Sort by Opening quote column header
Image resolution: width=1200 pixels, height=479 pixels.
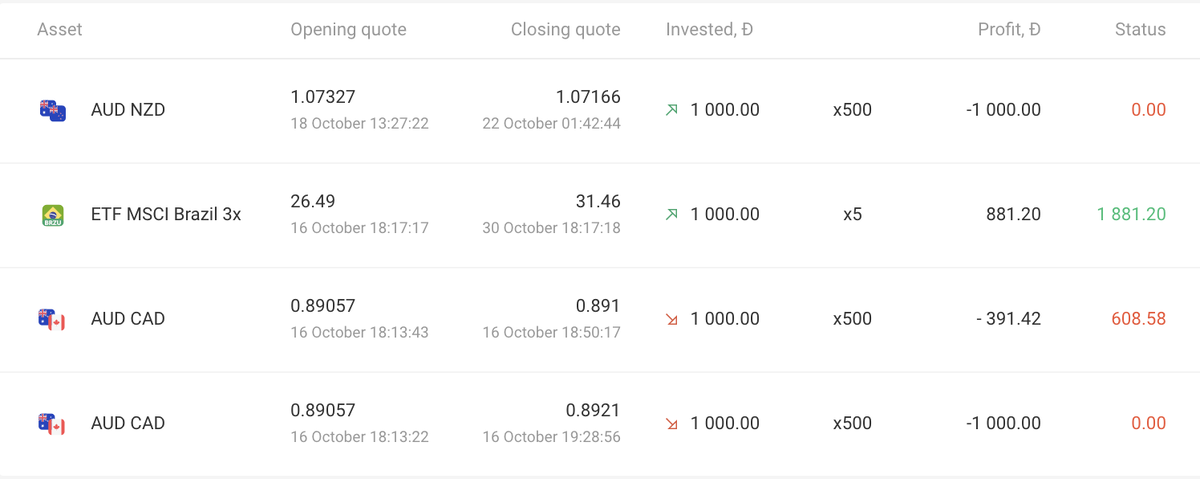(348, 30)
